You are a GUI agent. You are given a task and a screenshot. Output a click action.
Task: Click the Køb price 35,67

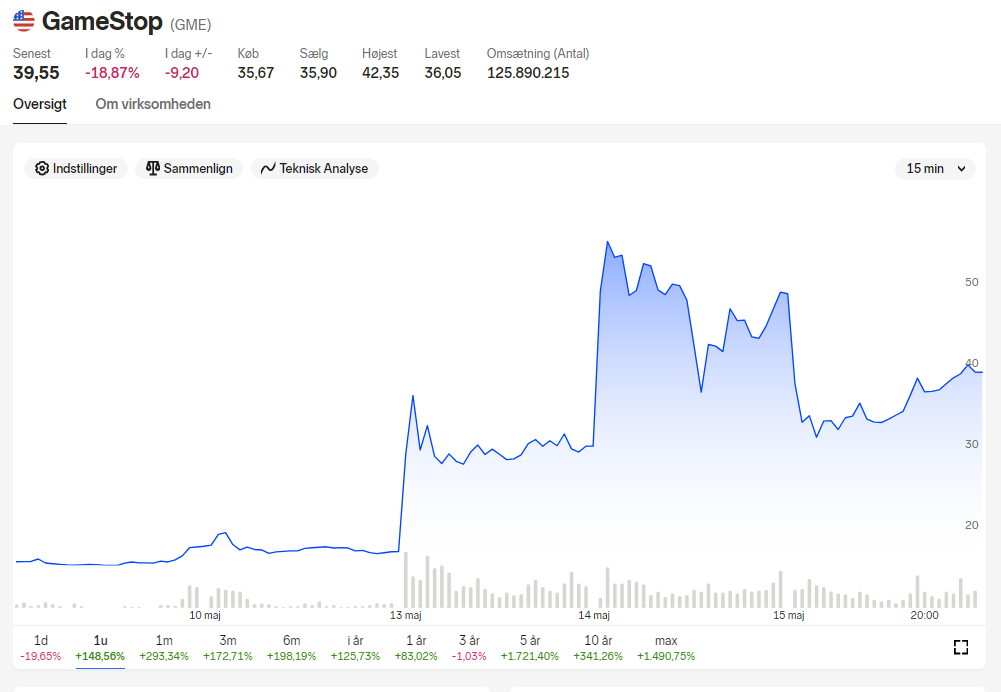[x=255, y=73]
